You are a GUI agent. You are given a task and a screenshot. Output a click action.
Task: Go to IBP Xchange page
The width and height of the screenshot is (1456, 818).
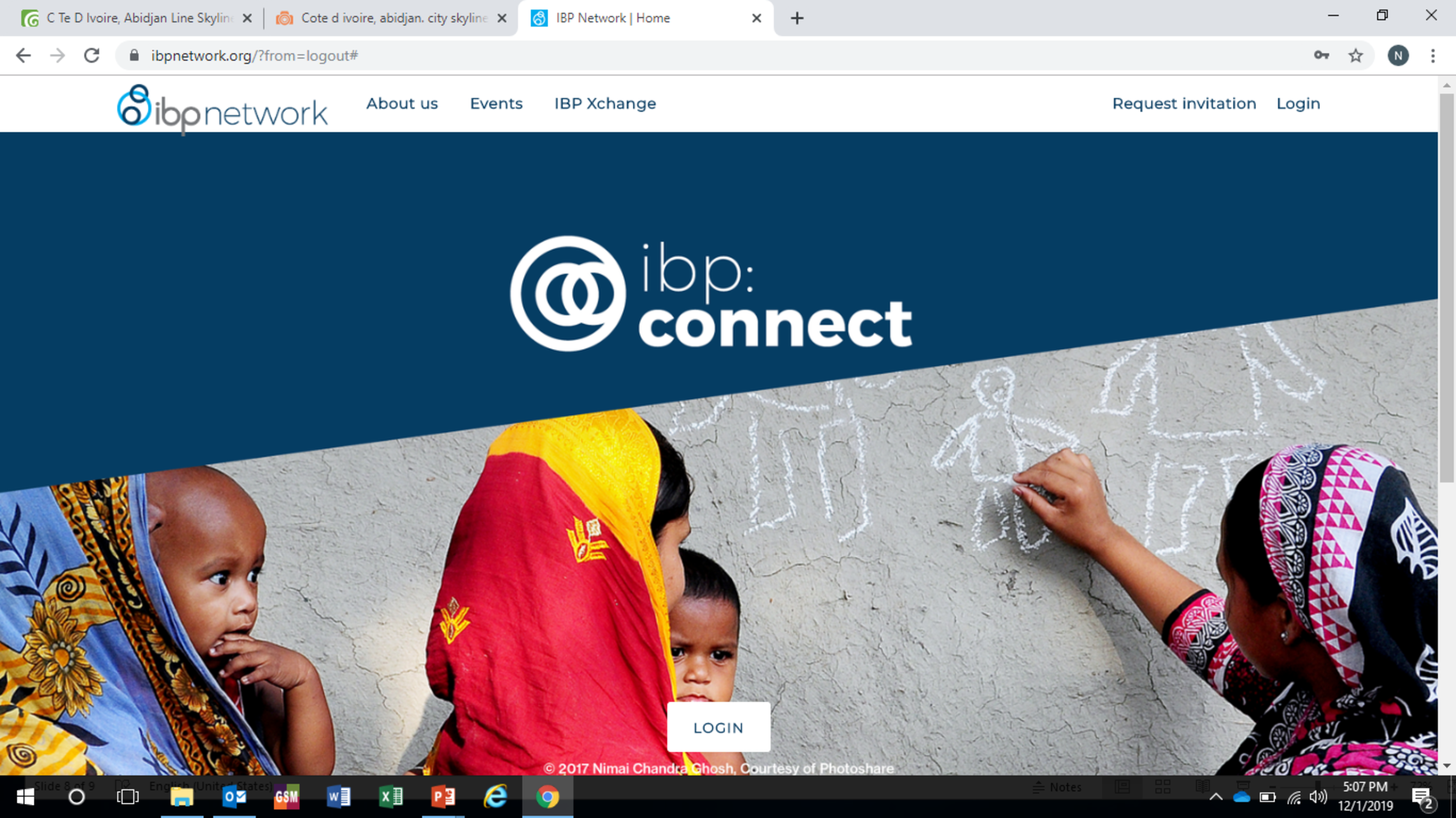(605, 103)
